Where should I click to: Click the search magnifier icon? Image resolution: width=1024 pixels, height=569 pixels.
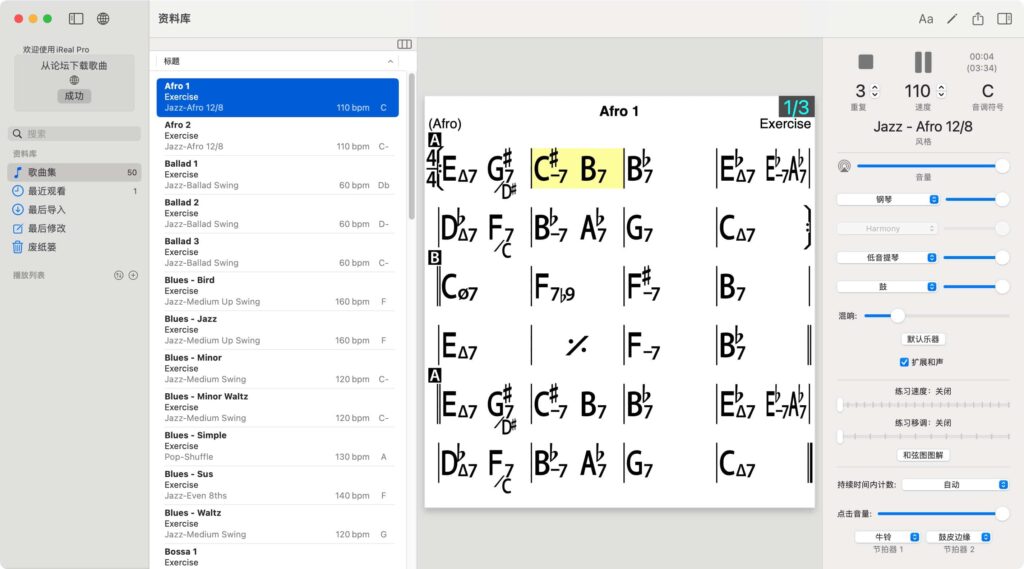click(18, 134)
